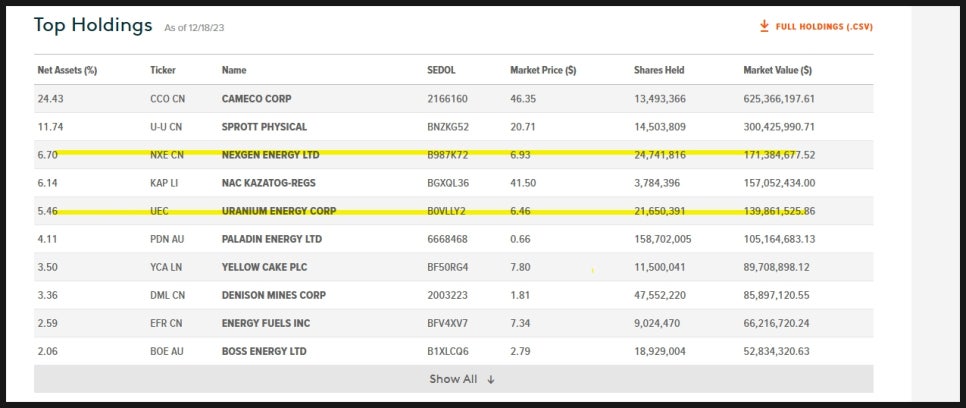Image resolution: width=966 pixels, height=408 pixels.
Task: Click net assets value 24.43
Action: [x=51, y=99]
